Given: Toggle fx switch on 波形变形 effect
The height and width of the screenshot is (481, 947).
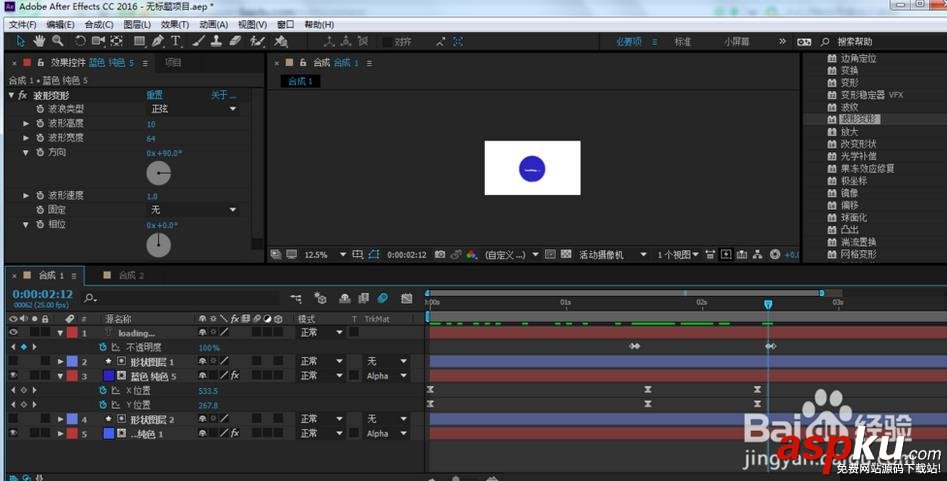Looking at the screenshot, I should [23, 95].
